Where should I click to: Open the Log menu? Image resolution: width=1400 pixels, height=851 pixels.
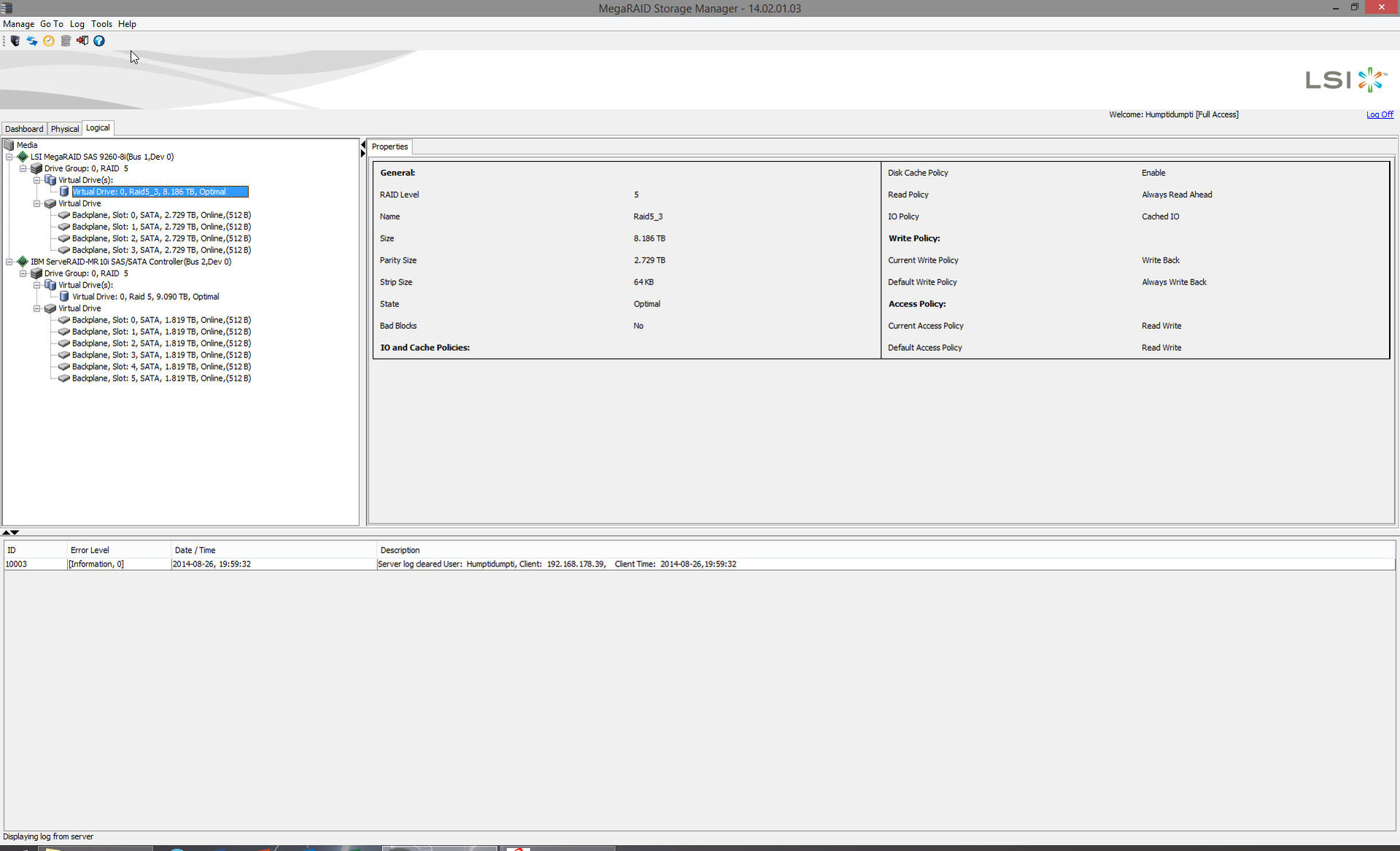(x=77, y=24)
